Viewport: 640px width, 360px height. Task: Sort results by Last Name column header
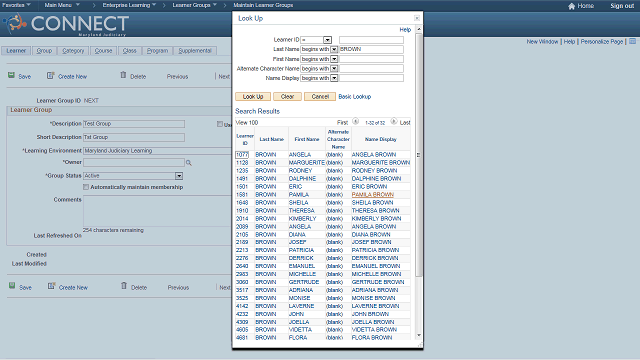tap(271, 139)
